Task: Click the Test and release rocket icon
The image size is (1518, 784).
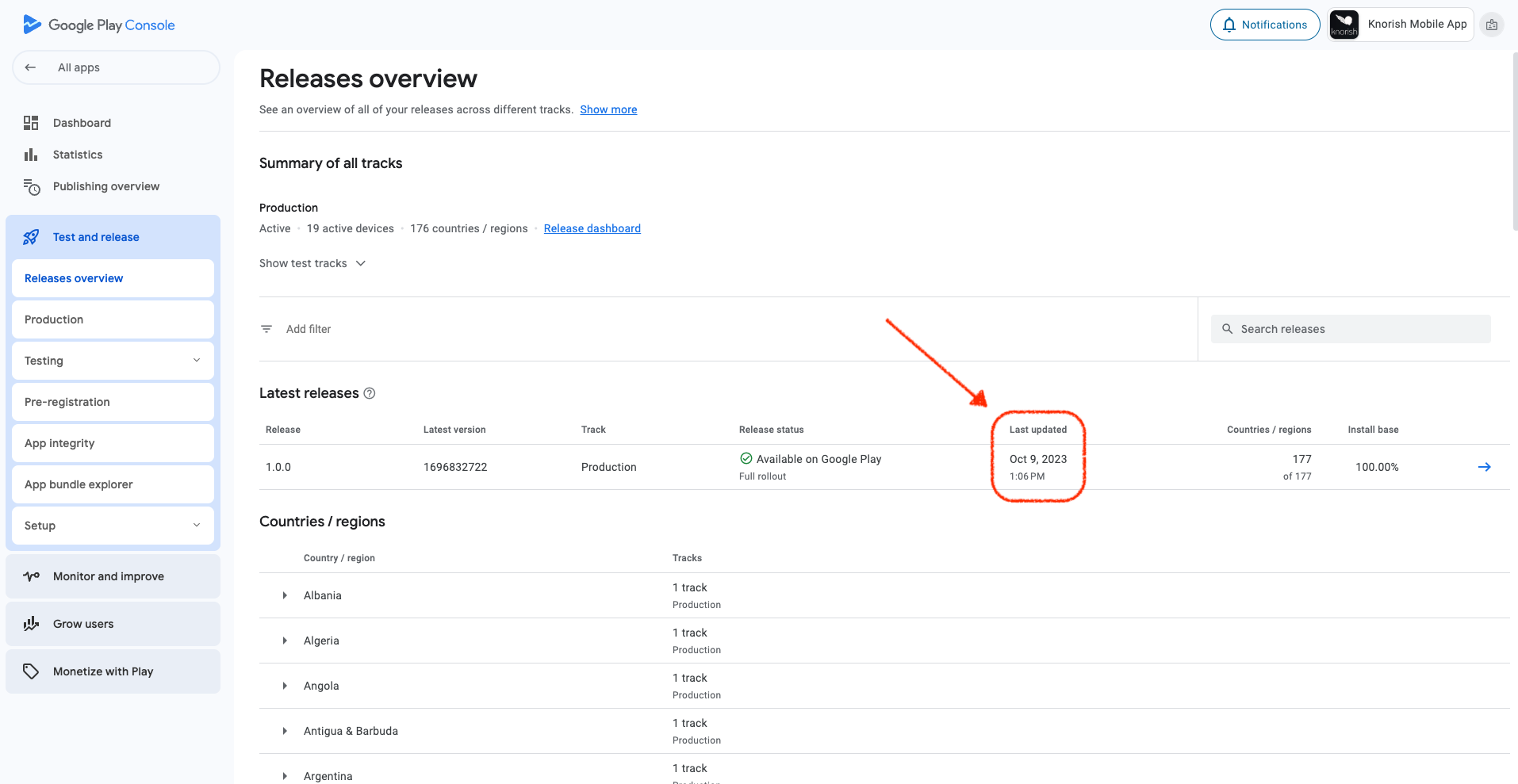Action: click(x=31, y=237)
